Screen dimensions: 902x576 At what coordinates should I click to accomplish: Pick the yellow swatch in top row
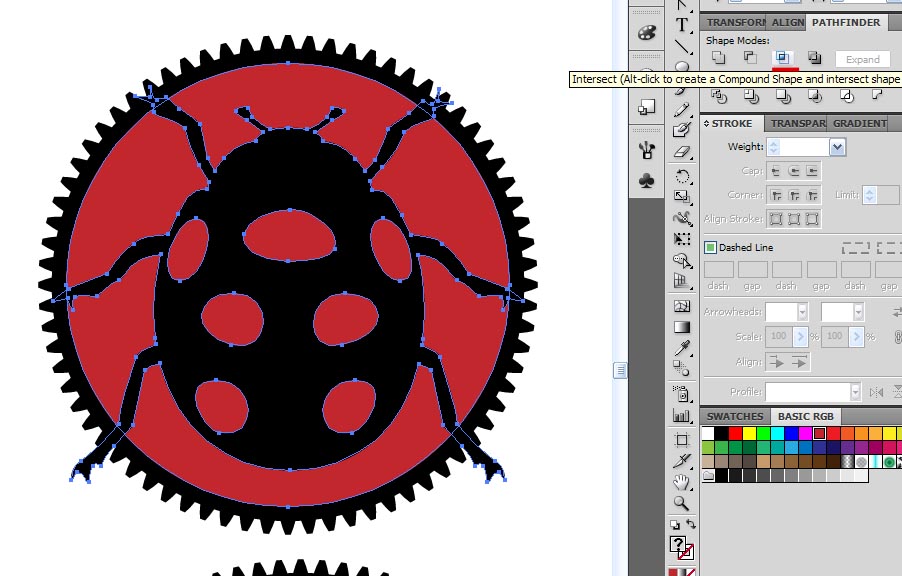point(750,433)
